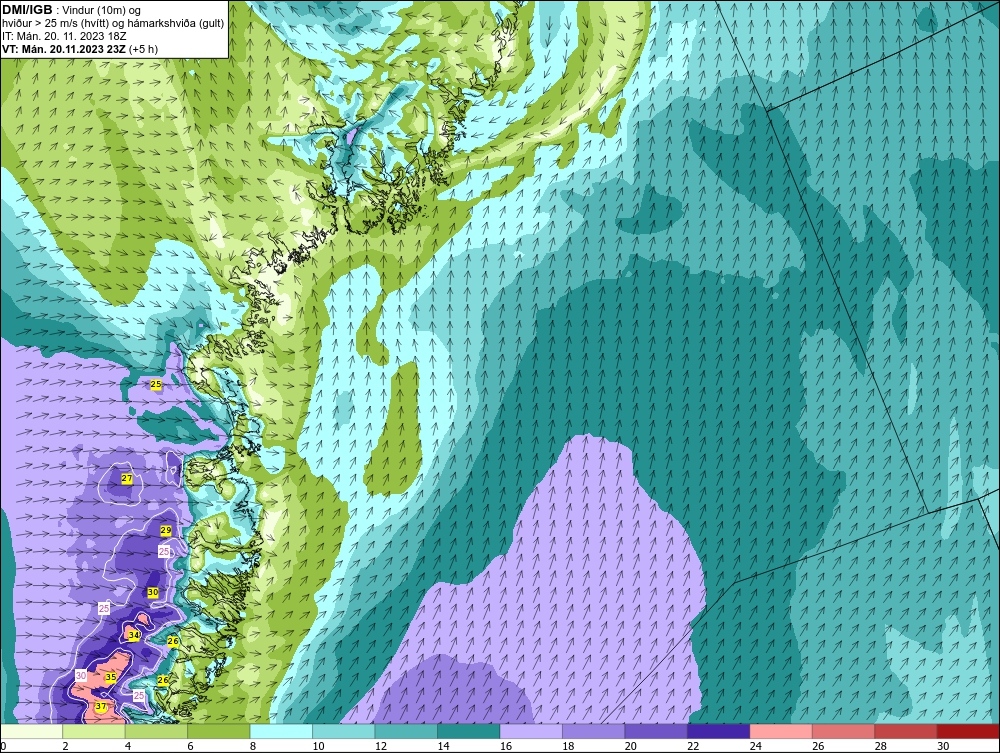Click the 12–14 m/s teal legend swatch

coord(406,731)
